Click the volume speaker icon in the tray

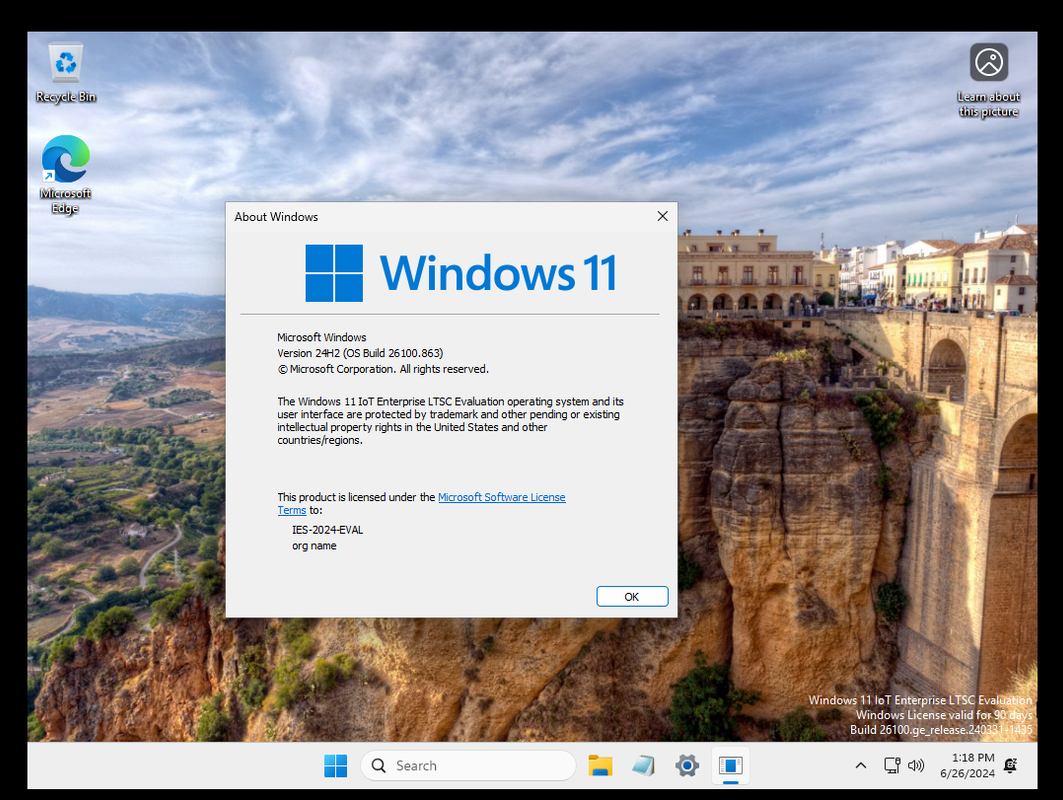(x=916, y=765)
